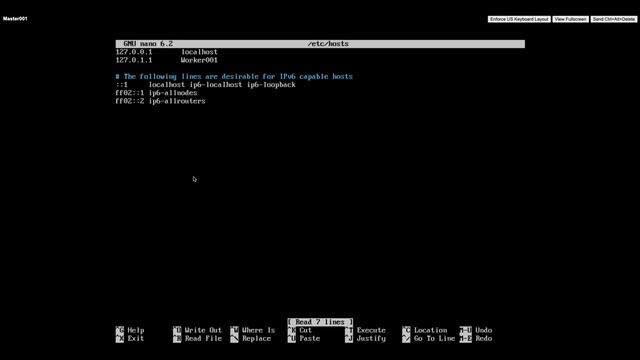Click the Send Ctrl+Alt+Delete button

(x=613, y=19)
